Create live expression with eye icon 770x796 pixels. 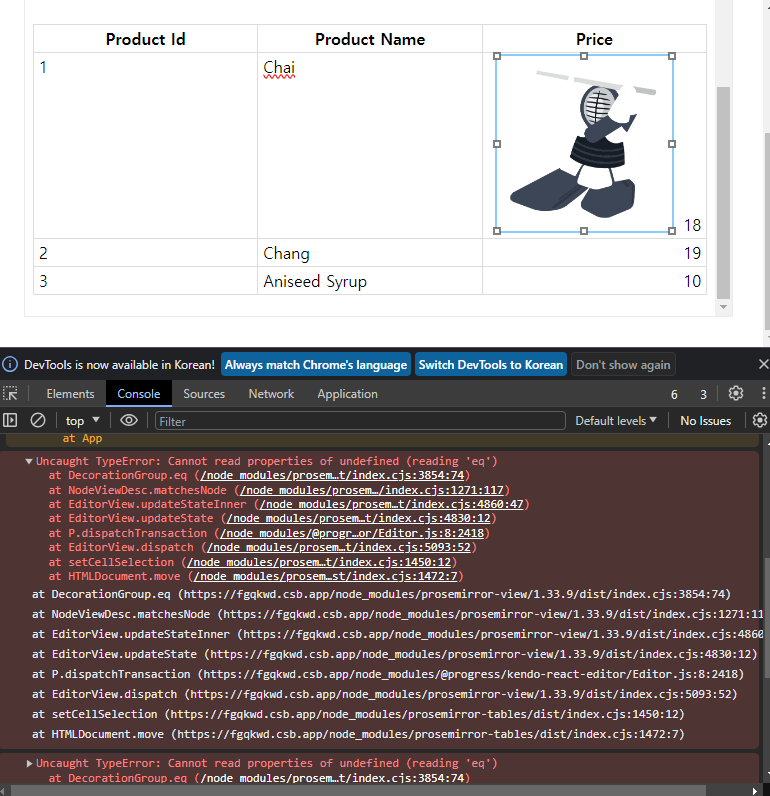[x=128, y=421]
